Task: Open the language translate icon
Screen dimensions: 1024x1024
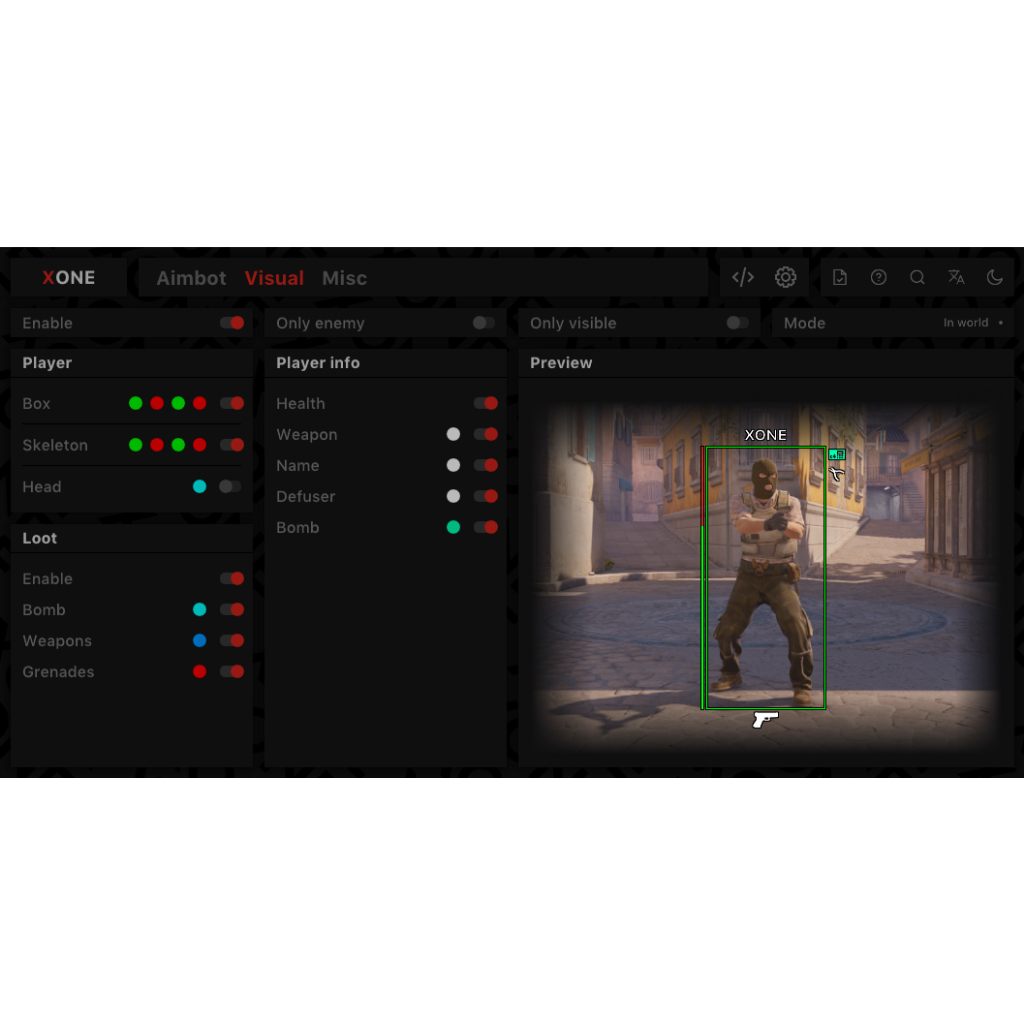Action: tap(956, 278)
